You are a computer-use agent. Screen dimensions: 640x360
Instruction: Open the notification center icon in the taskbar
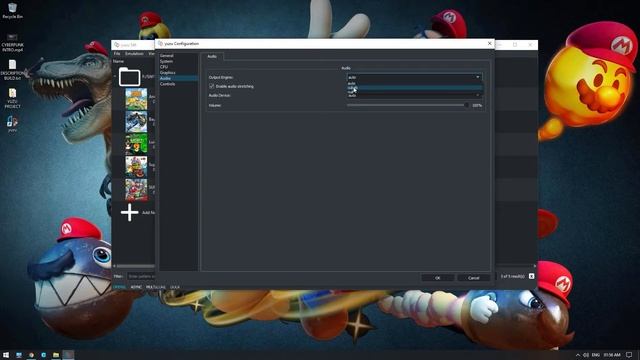(629, 355)
